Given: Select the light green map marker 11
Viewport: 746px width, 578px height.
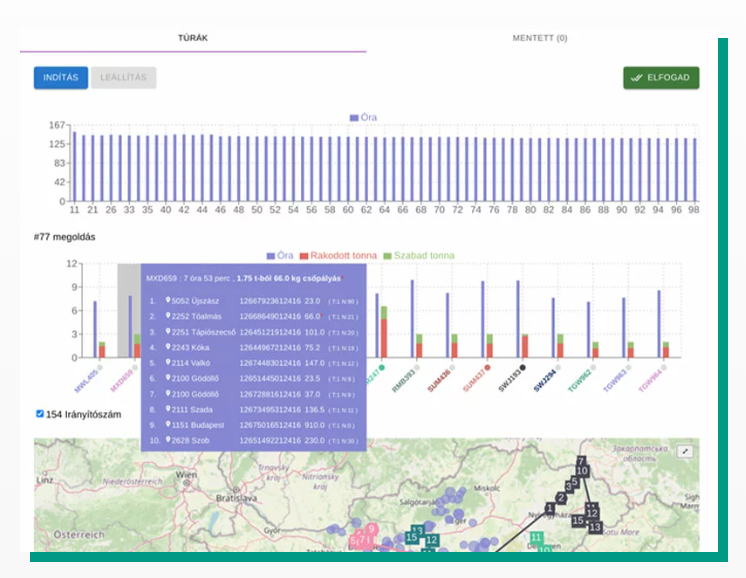Looking at the screenshot, I should 537,538.
